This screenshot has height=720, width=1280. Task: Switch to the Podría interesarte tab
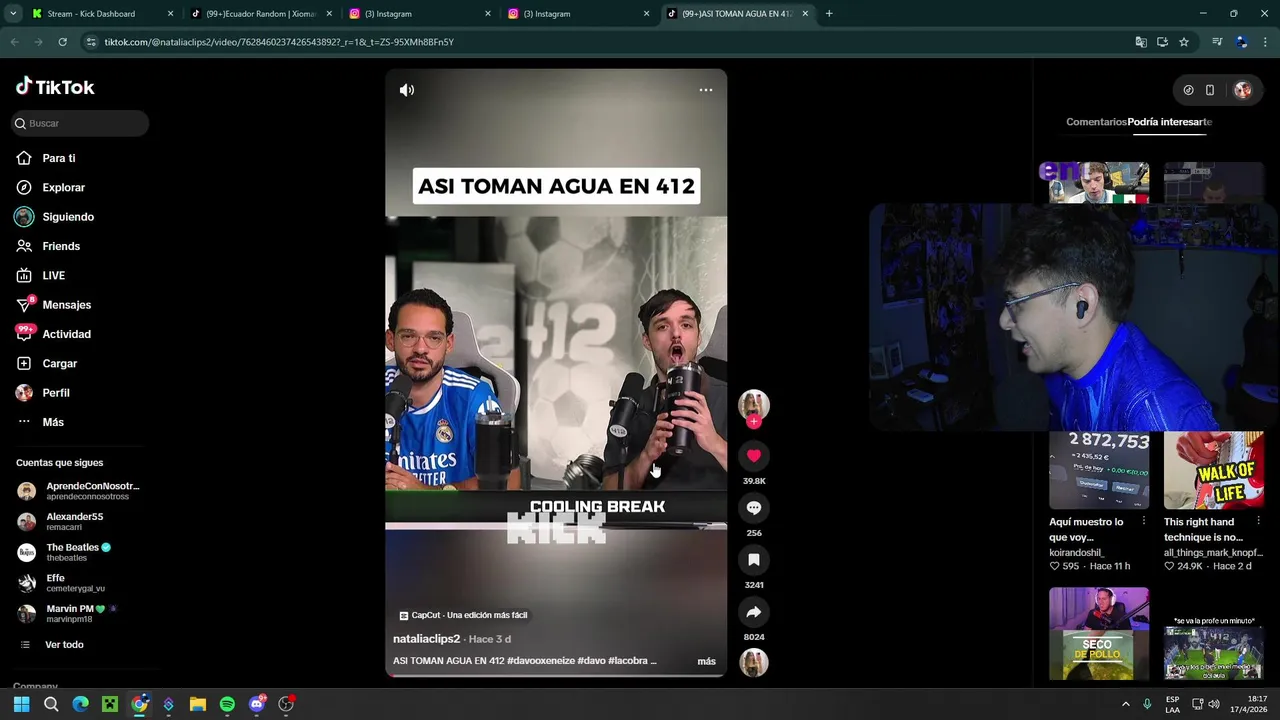pos(1169,122)
